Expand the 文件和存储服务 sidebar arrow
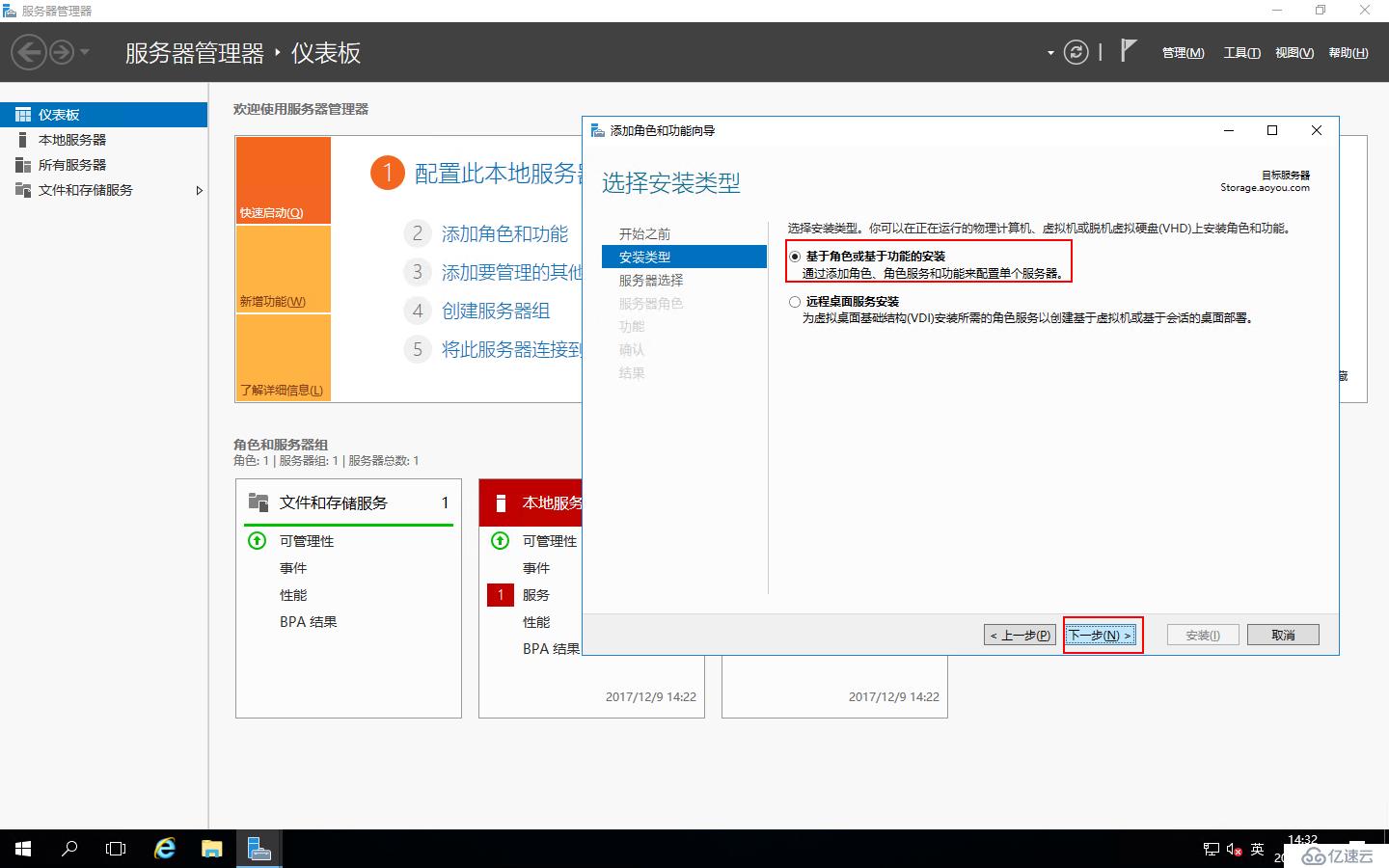 tap(199, 190)
